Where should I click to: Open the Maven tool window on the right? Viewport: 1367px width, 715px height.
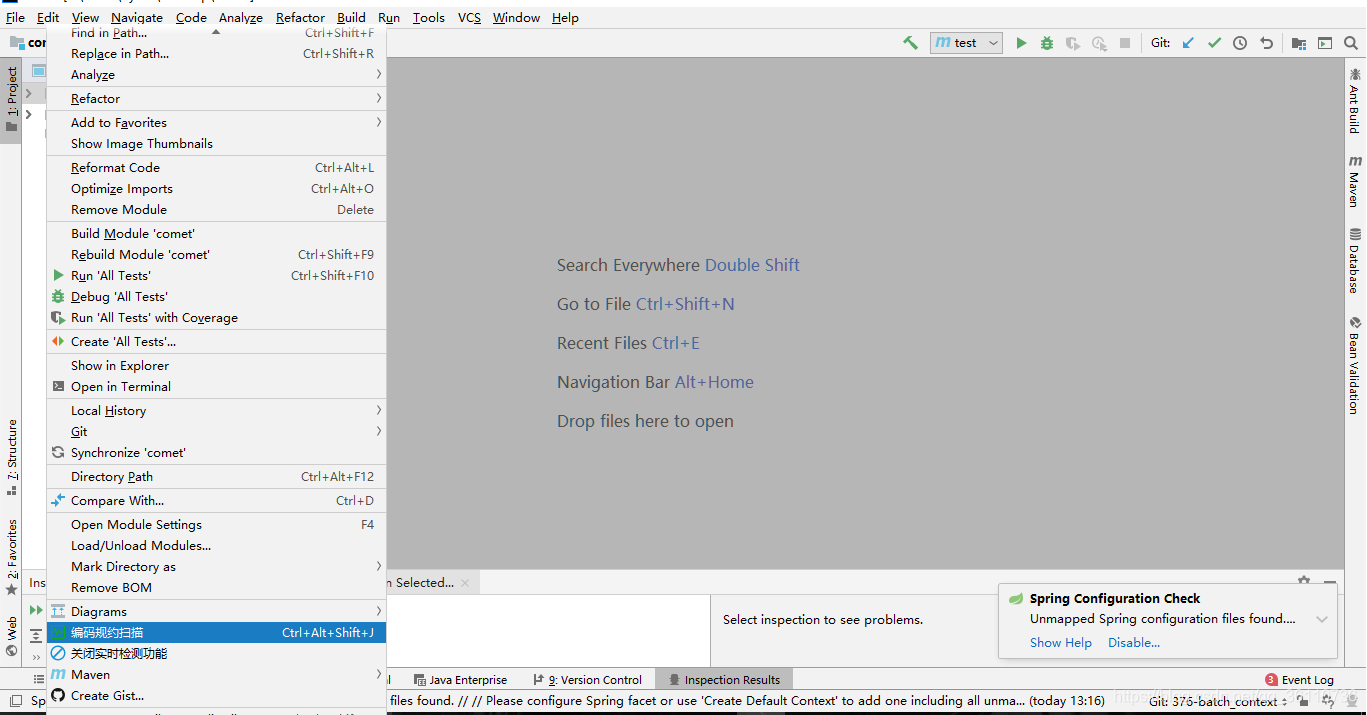point(1356,185)
